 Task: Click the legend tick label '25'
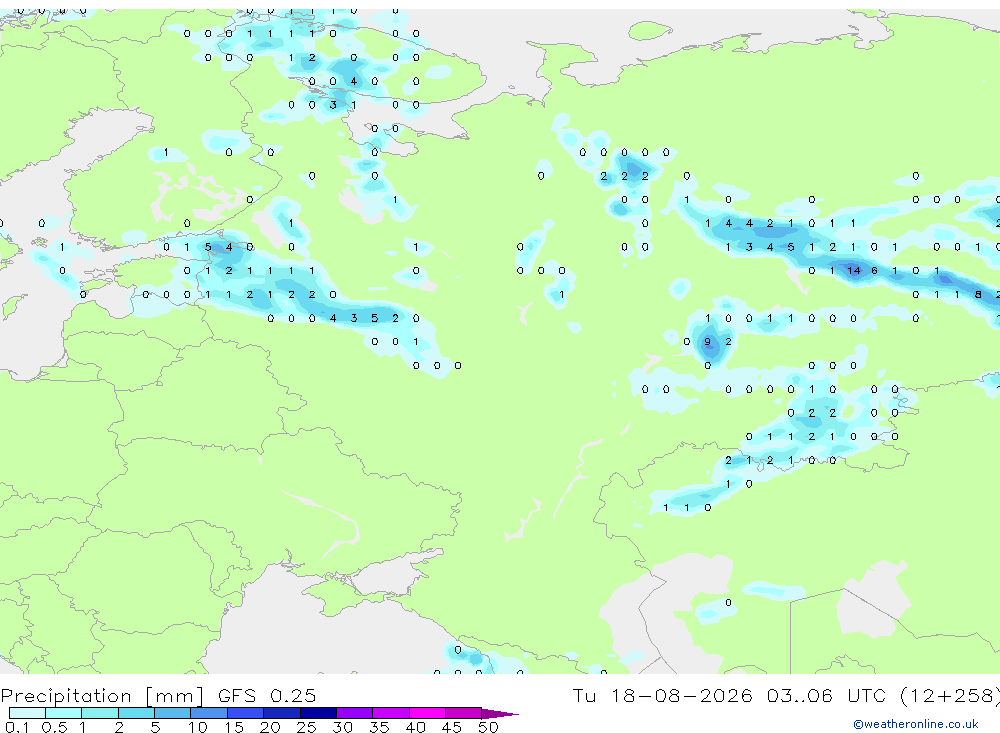coord(306,727)
